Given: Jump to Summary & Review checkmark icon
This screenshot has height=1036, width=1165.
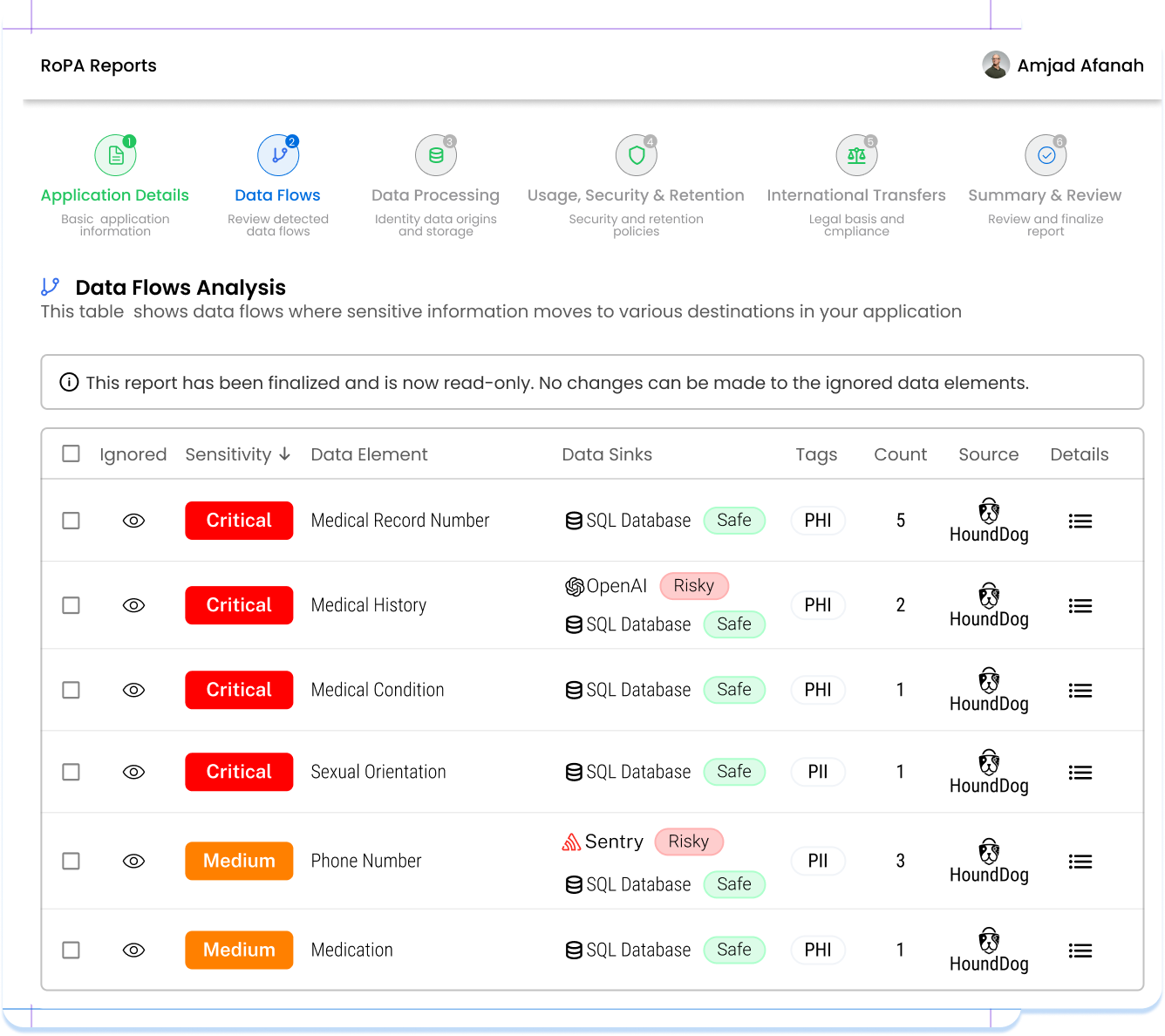Looking at the screenshot, I should pyautogui.click(x=1046, y=156).
